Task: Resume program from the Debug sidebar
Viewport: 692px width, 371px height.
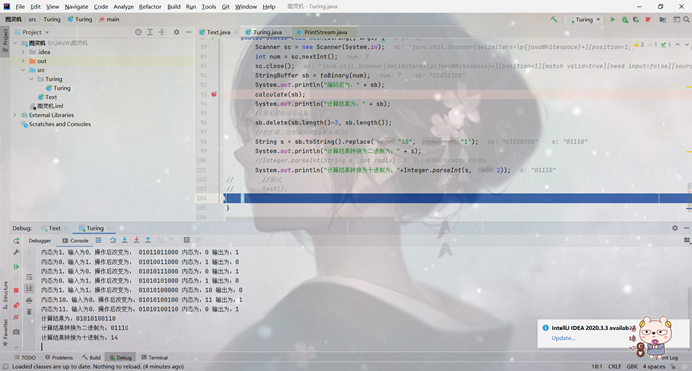Action: tap(16, 267)
